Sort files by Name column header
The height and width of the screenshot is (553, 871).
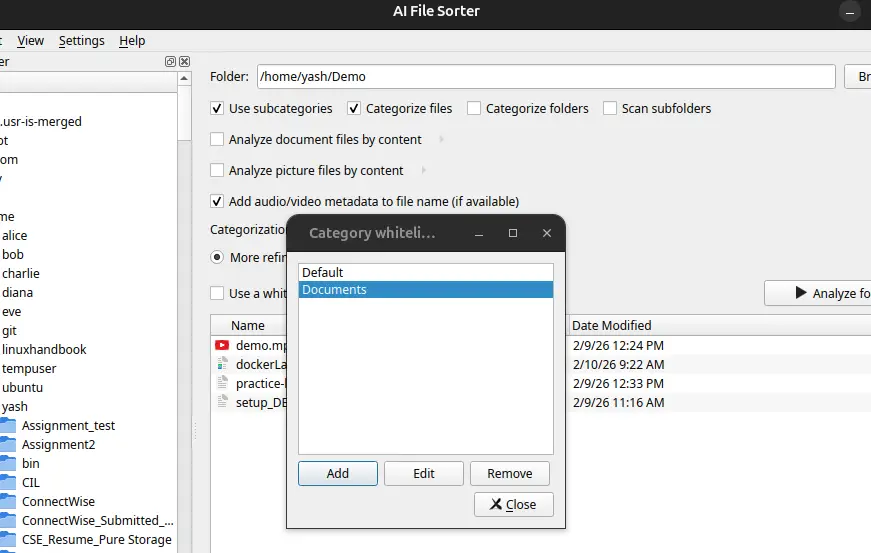(x=248, y=325)
